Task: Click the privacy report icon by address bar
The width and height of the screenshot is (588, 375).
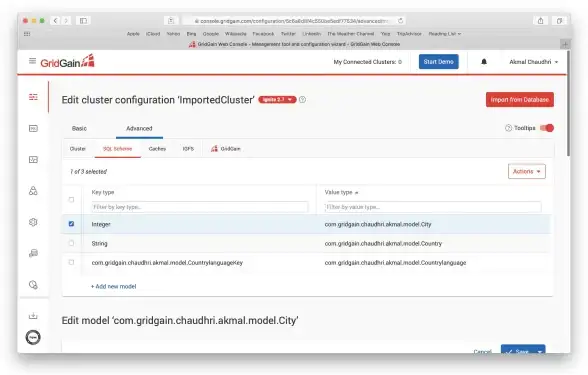Action: coord(171,21)
